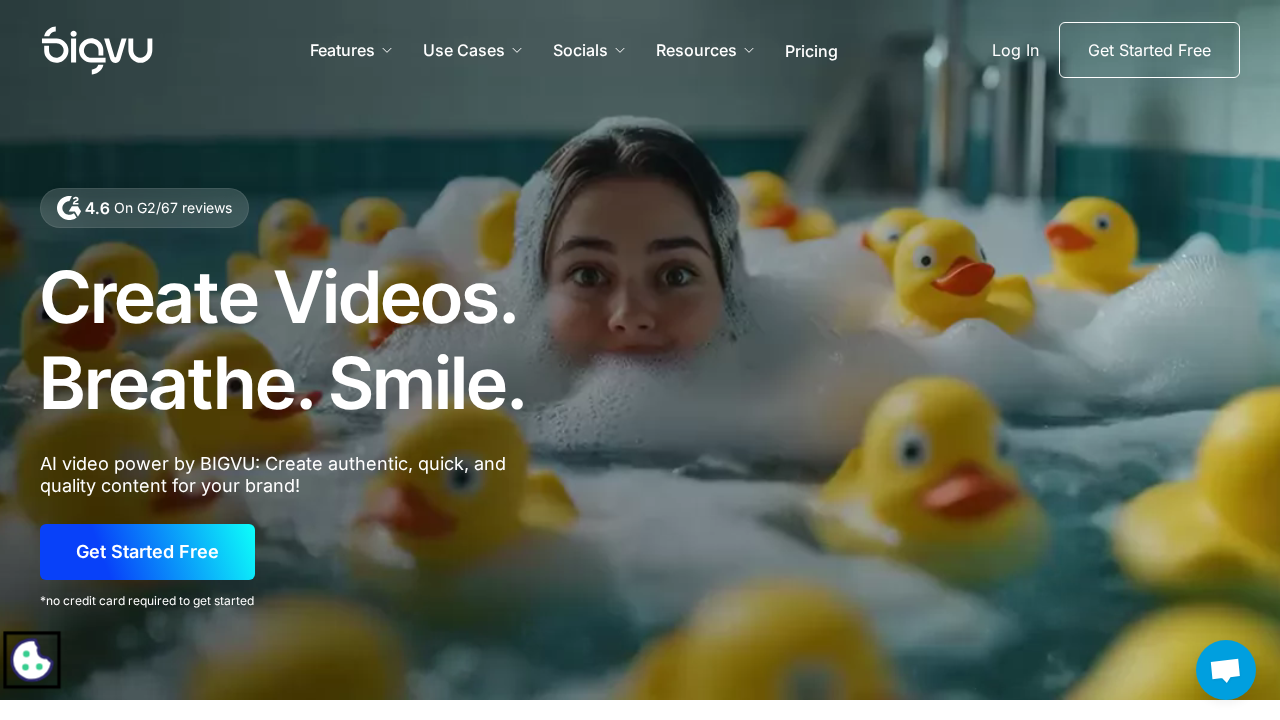Select the Features menu label

coord(342,50)
